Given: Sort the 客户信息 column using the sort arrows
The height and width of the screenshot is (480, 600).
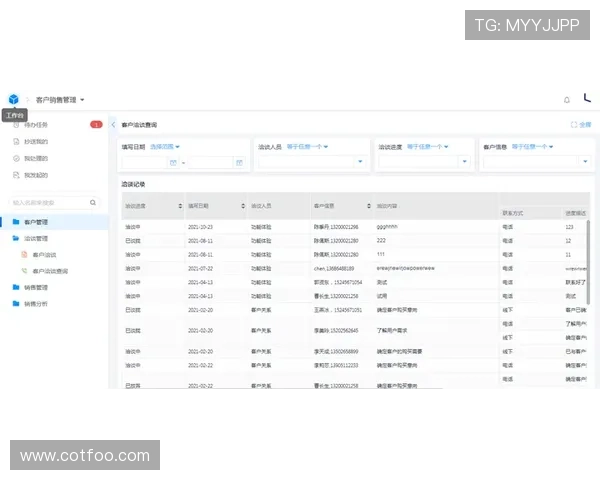Looking at the screenshot, I should tap(368, 206).
